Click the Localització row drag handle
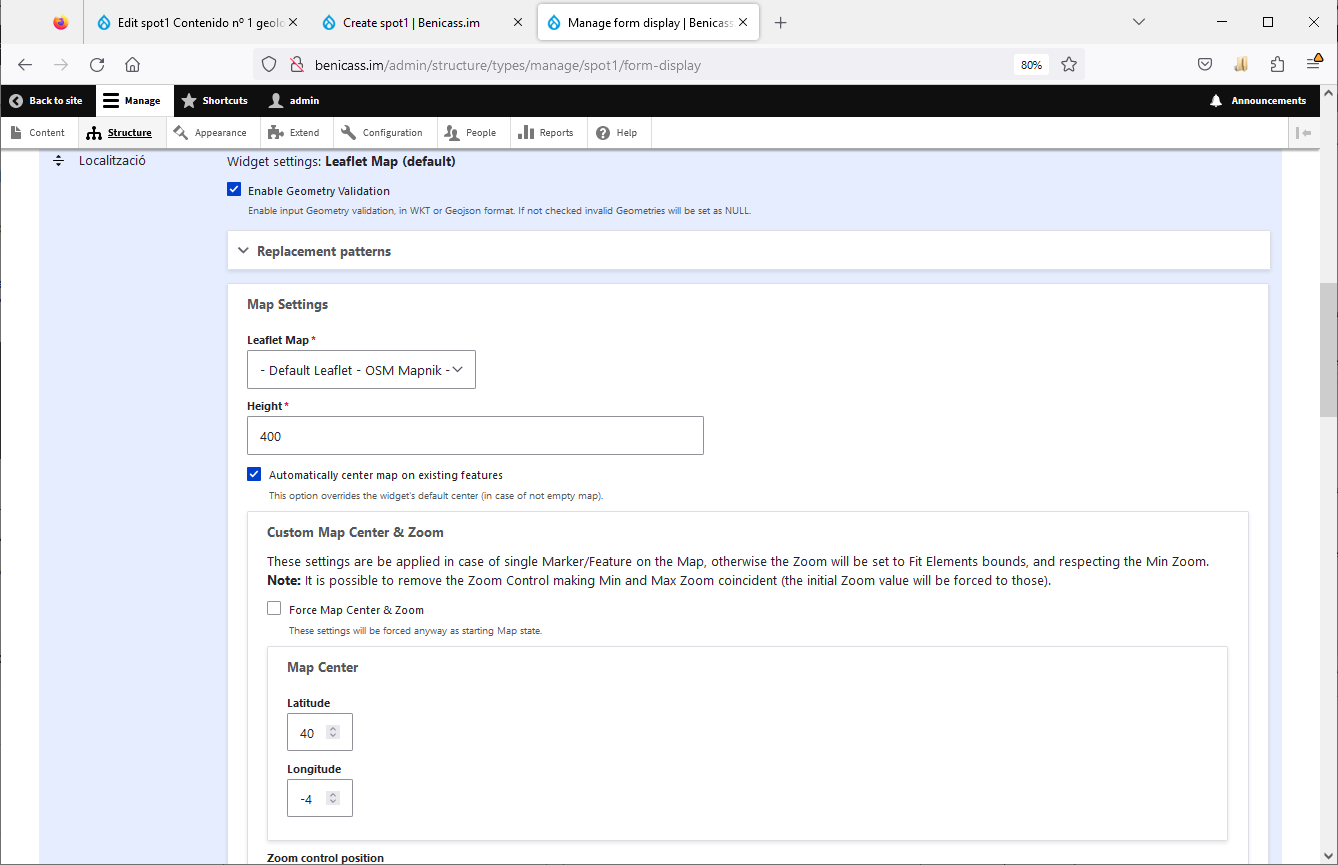The width and height of the screenshot is (1338, 865). pos(58,161)
